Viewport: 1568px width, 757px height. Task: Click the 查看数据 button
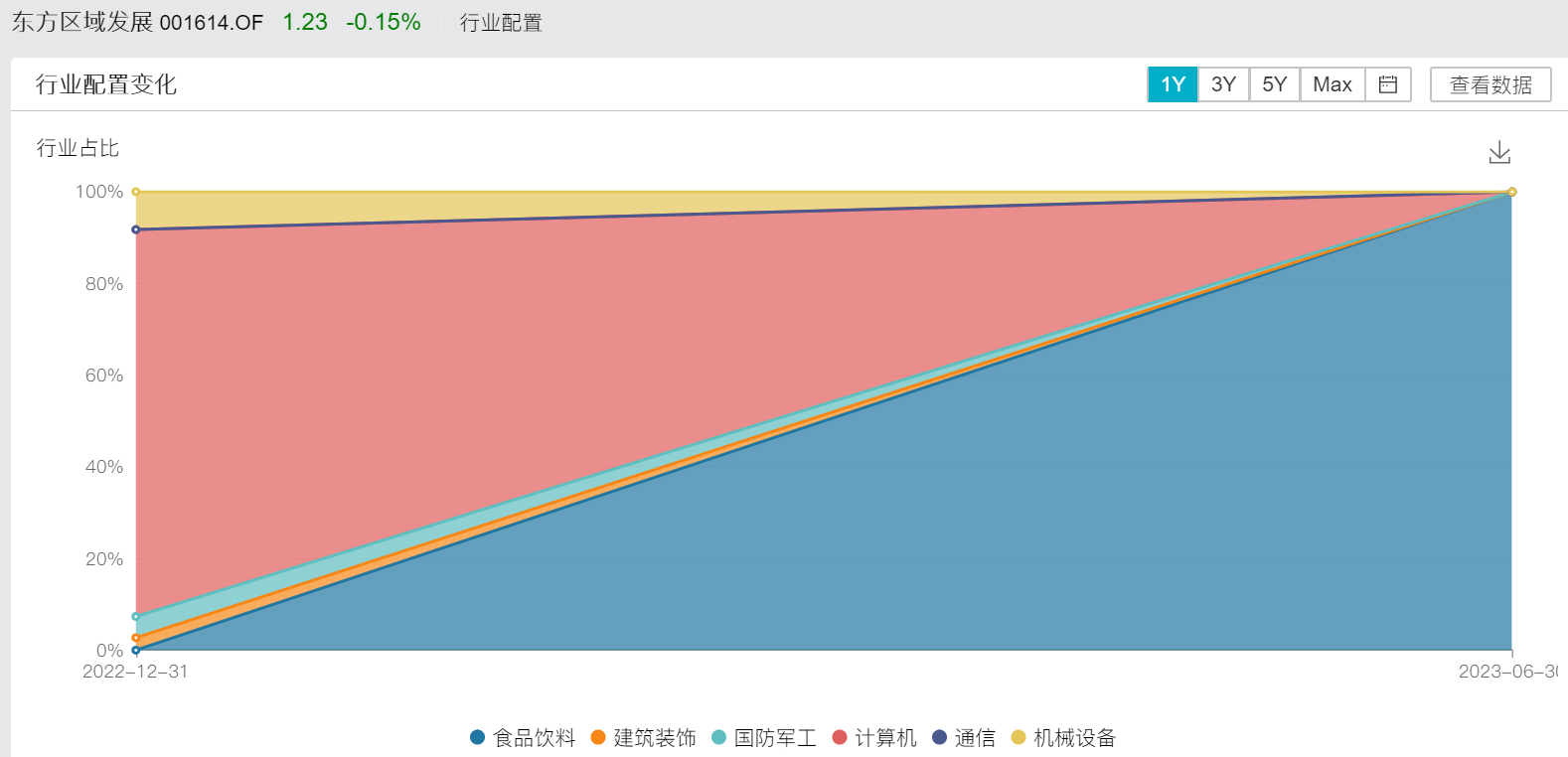click(1490, 84)
